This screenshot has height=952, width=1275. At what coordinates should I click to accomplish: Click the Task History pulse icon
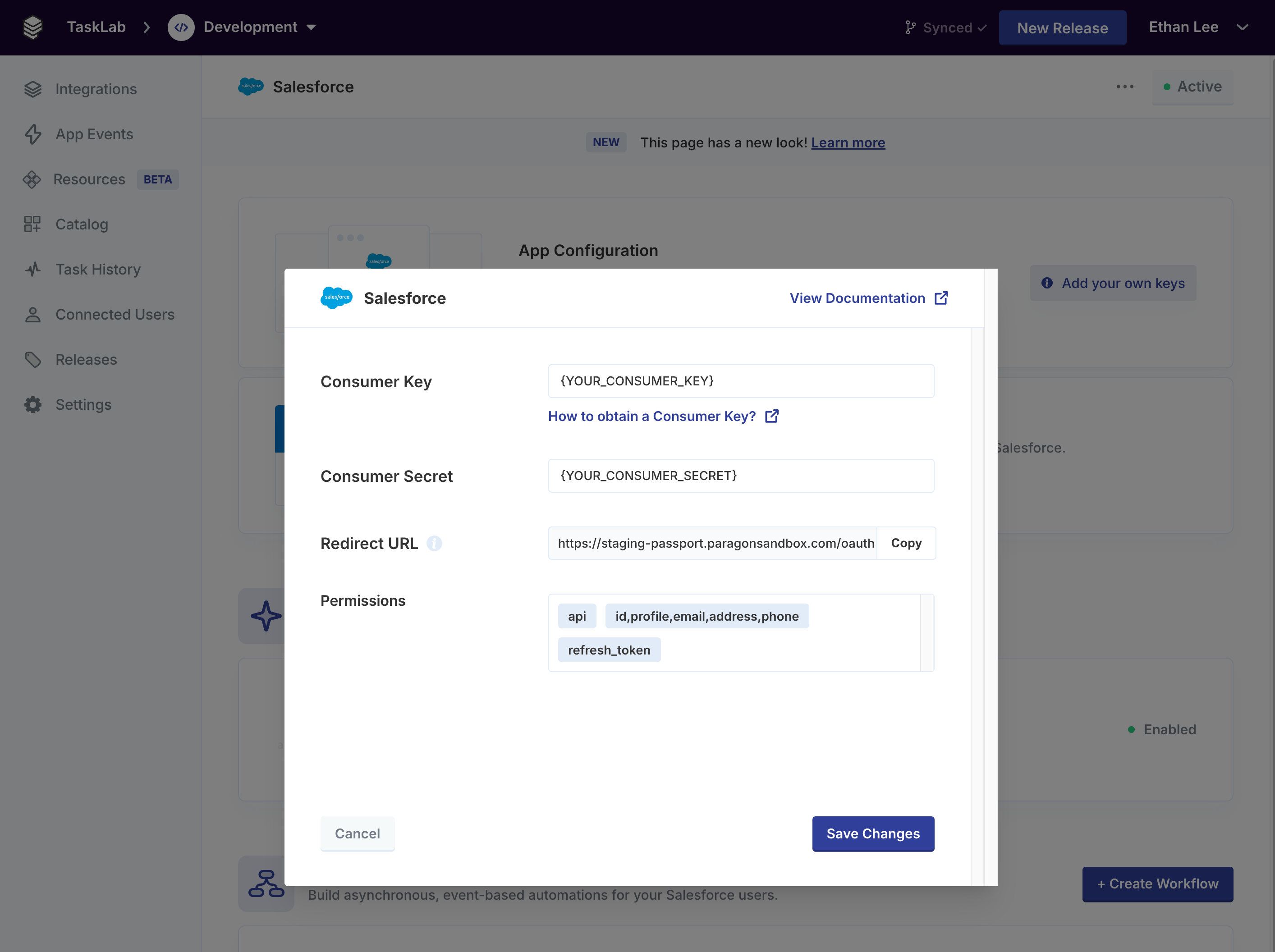point(33,269)
